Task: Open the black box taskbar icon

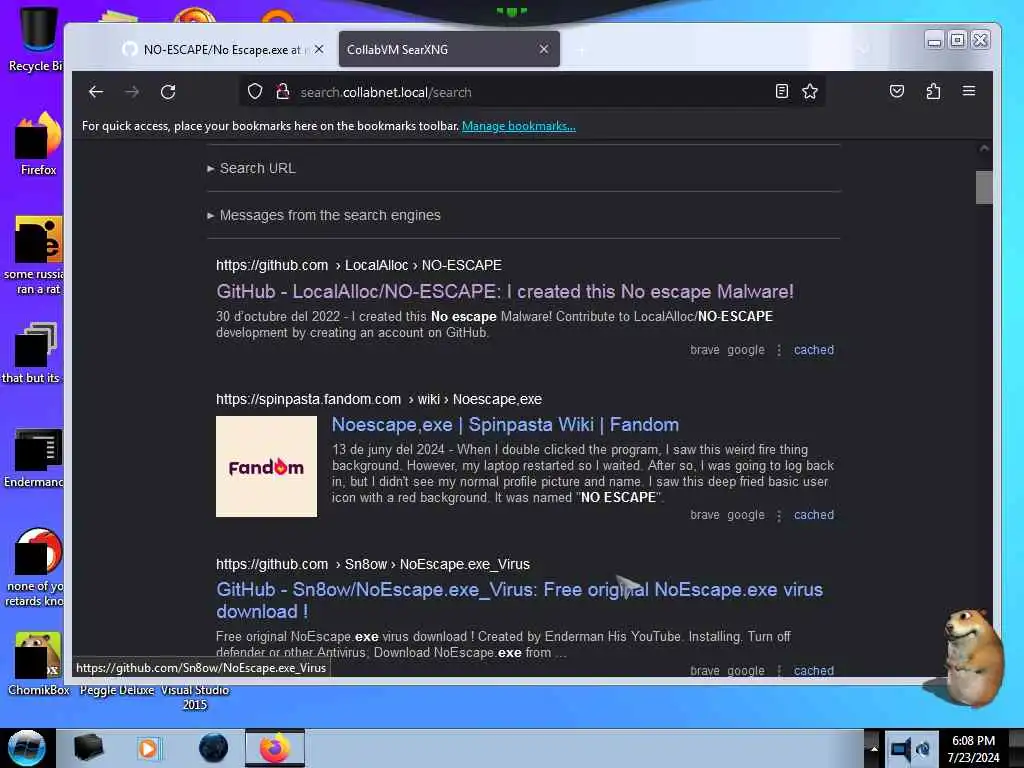Action: coord(88,748)
